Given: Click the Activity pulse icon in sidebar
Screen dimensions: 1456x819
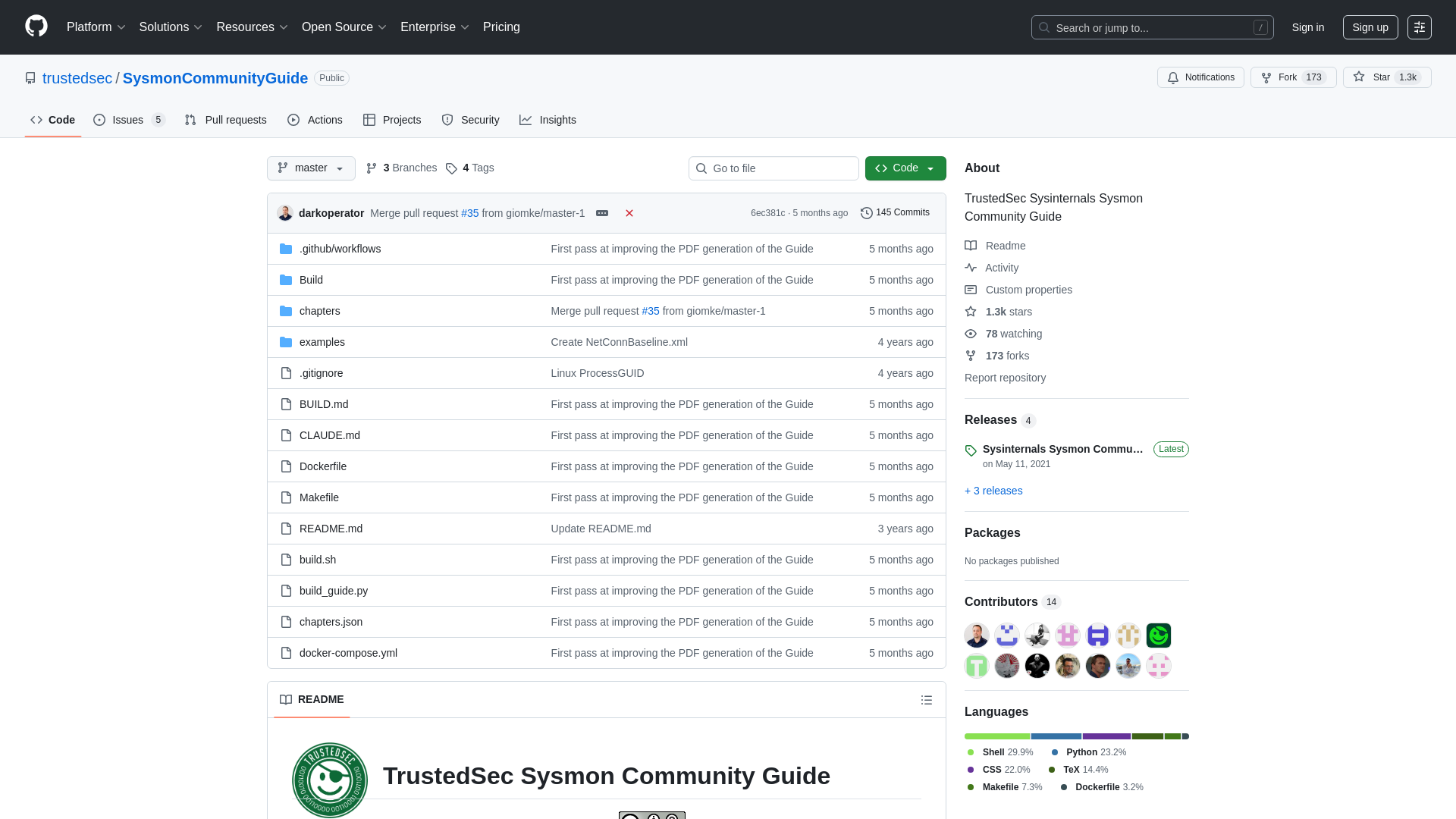Looking at the screenshot, I should pos(971,267).
